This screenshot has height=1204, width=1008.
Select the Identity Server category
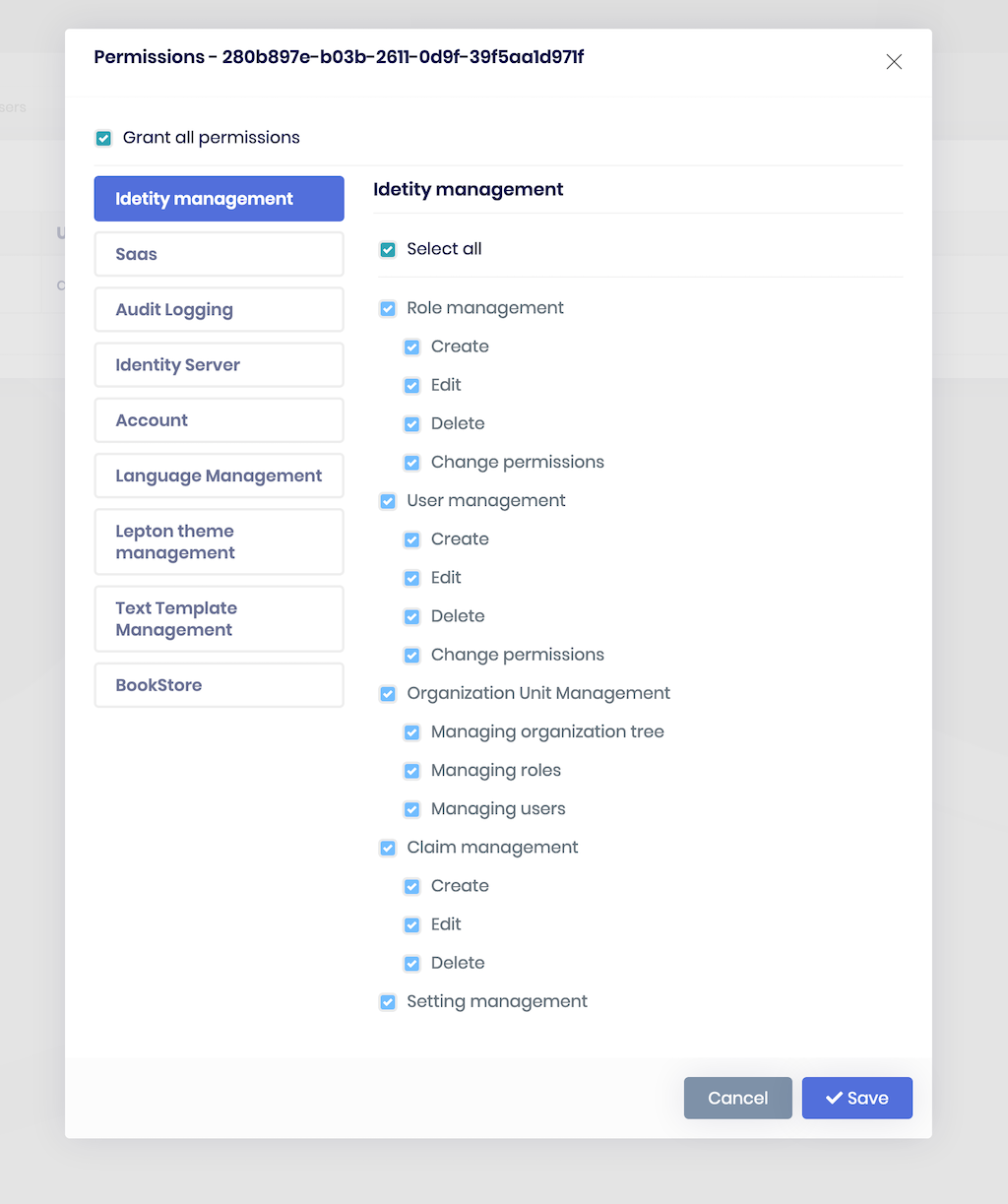click(x=219, y=364)
